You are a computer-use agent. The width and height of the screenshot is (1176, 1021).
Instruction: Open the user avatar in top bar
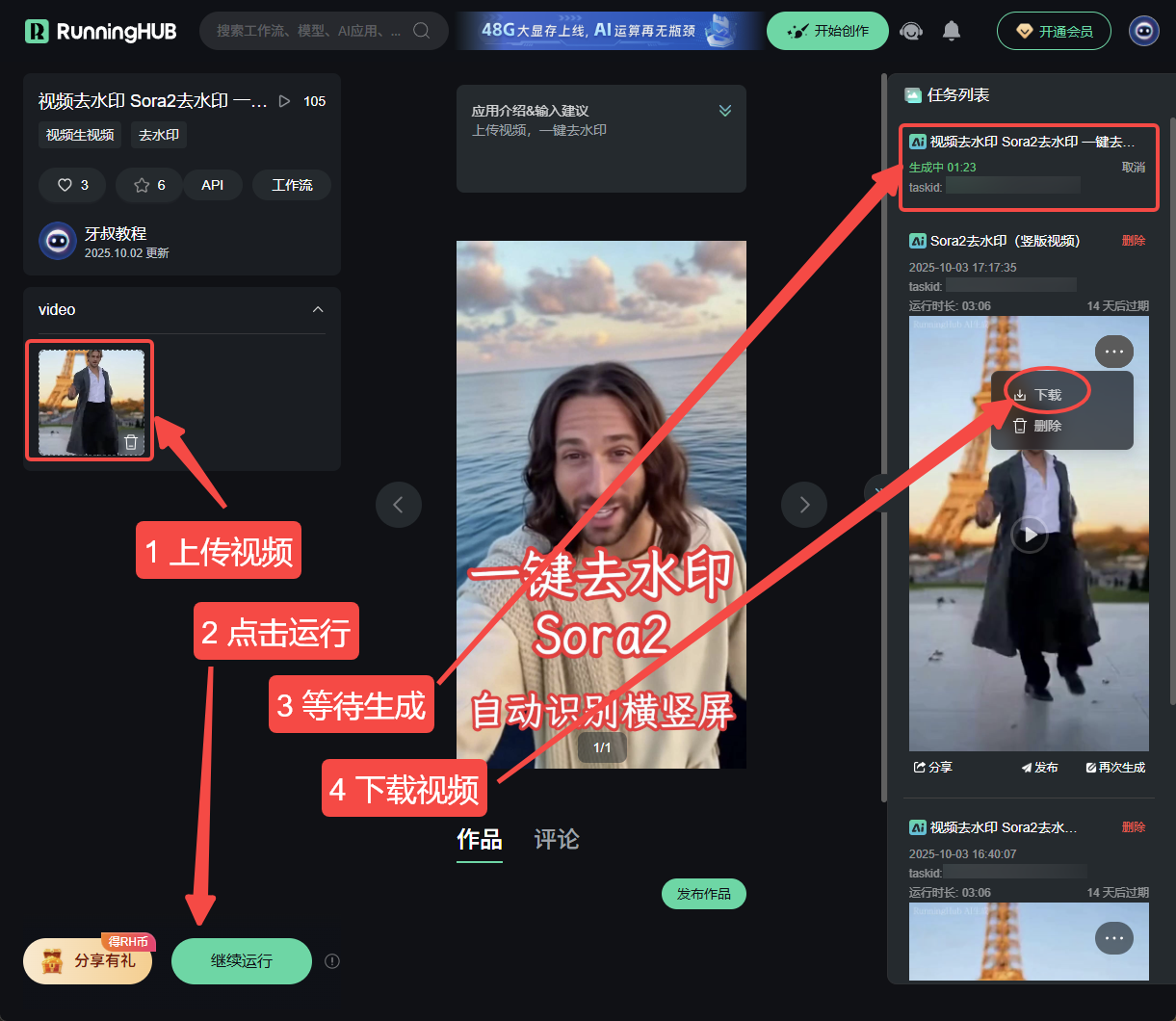pyautogui.click(x=1144, y=31)
